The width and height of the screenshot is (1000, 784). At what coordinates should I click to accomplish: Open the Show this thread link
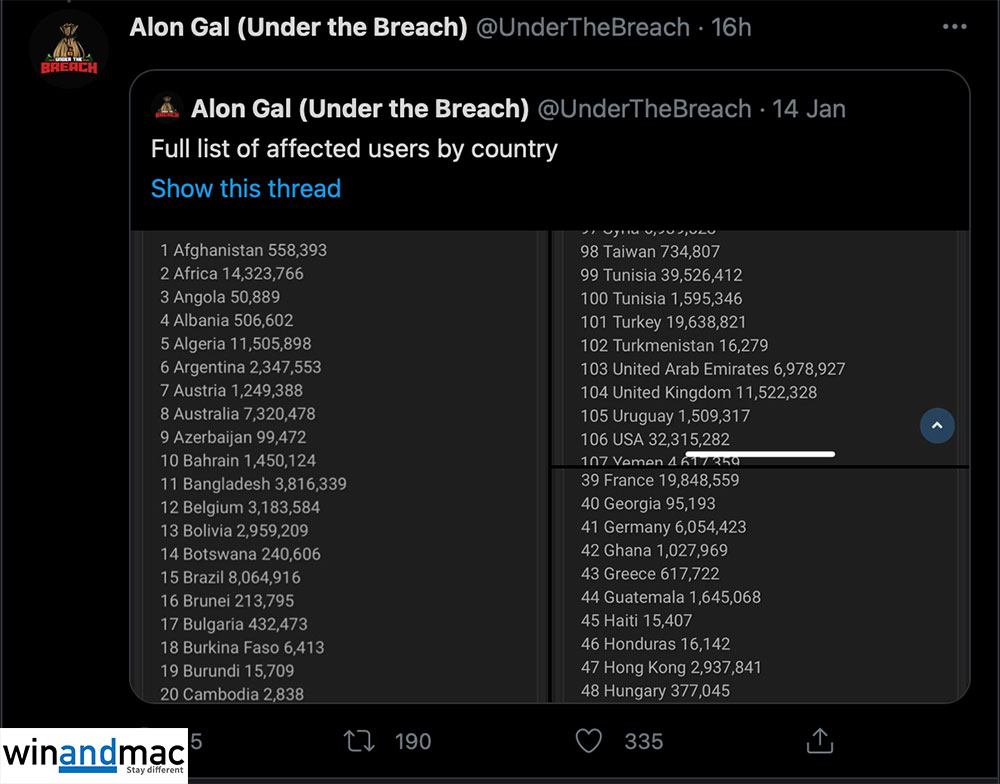[x=246, y=188]
